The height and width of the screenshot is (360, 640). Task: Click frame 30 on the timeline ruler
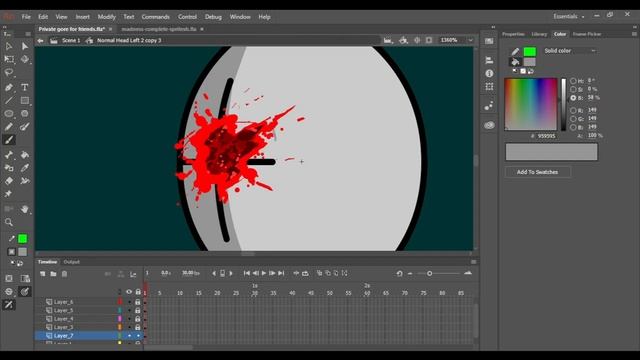(x=255, y=293)
